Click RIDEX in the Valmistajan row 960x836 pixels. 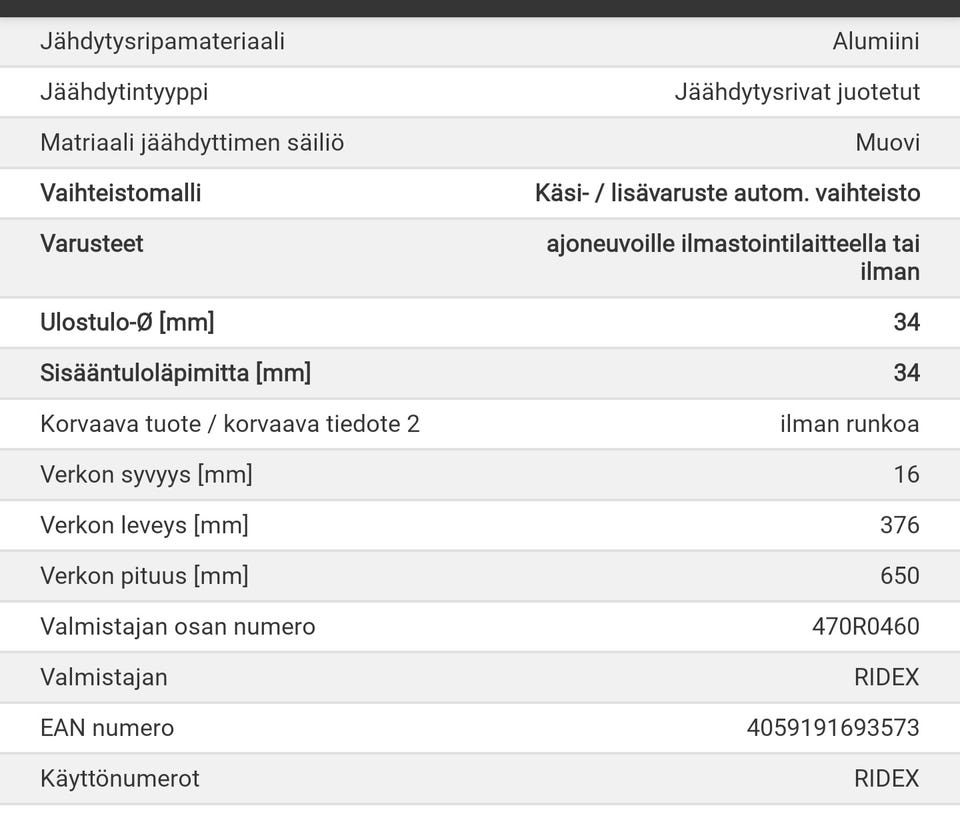886,677
